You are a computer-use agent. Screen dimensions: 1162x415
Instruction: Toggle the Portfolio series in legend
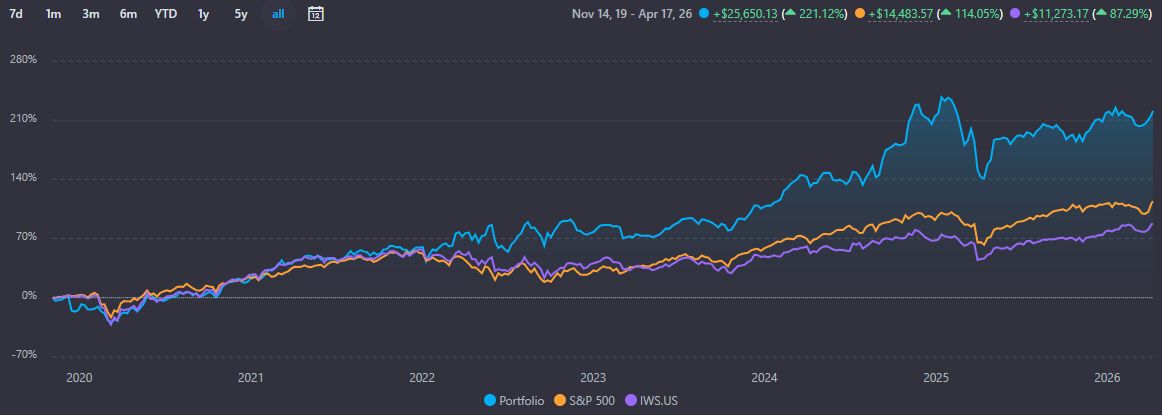[514, 400]
